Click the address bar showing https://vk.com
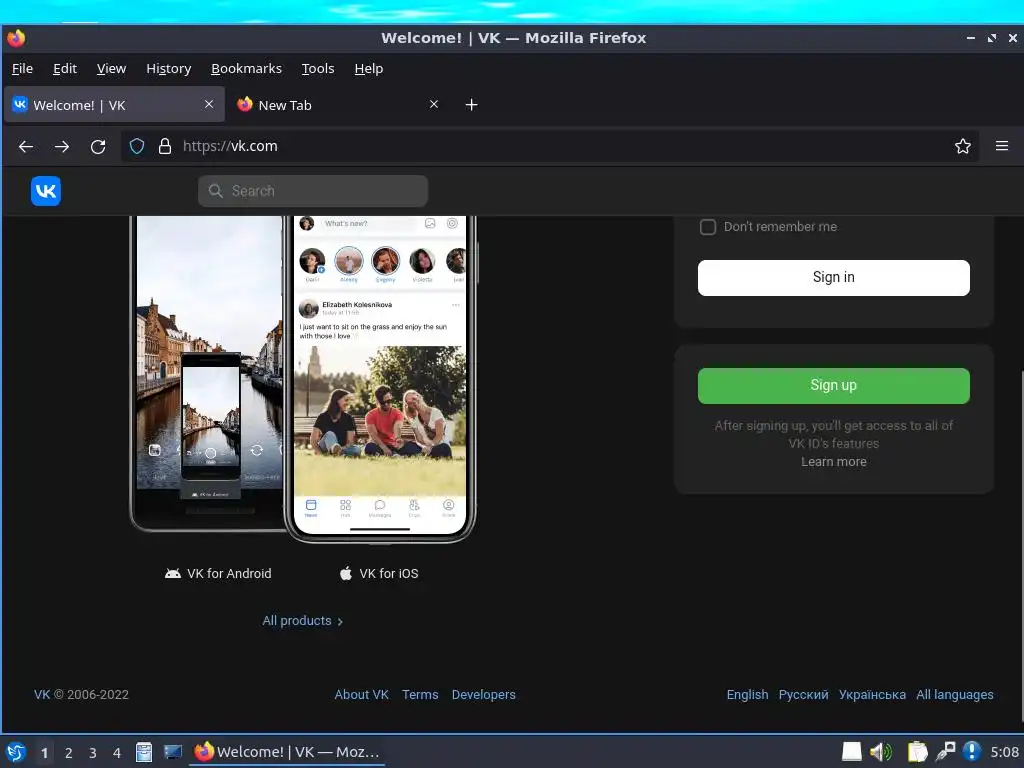This screenshot has height=768, width=1024. (549, 146)
